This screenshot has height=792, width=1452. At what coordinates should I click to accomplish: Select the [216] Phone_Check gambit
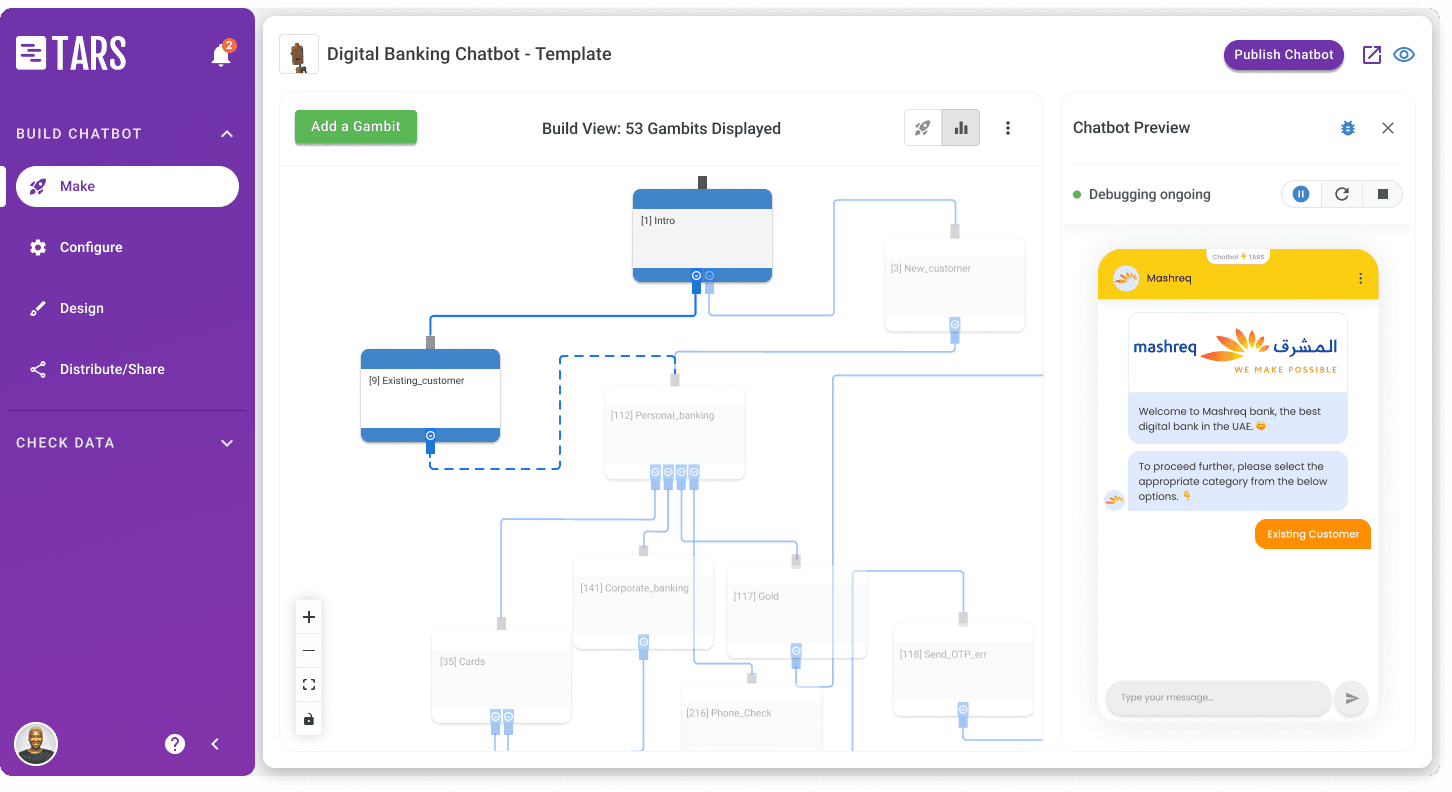752,717
